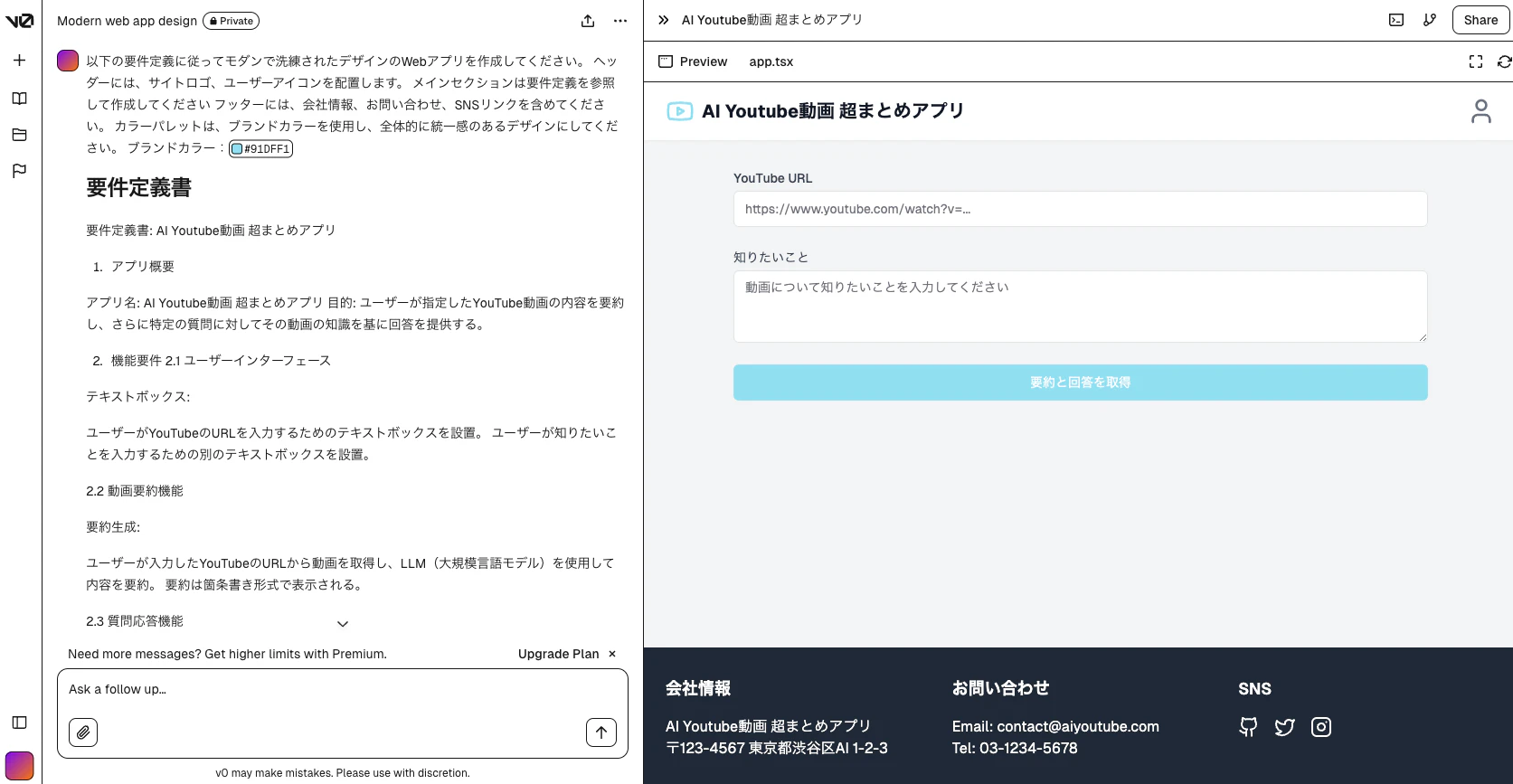Image resolution: width=1513 pixels, height=784 pixels.
Task: Open the projects folder icon in the sidebar
Action: pyautogui.click(x=19, y=135)
